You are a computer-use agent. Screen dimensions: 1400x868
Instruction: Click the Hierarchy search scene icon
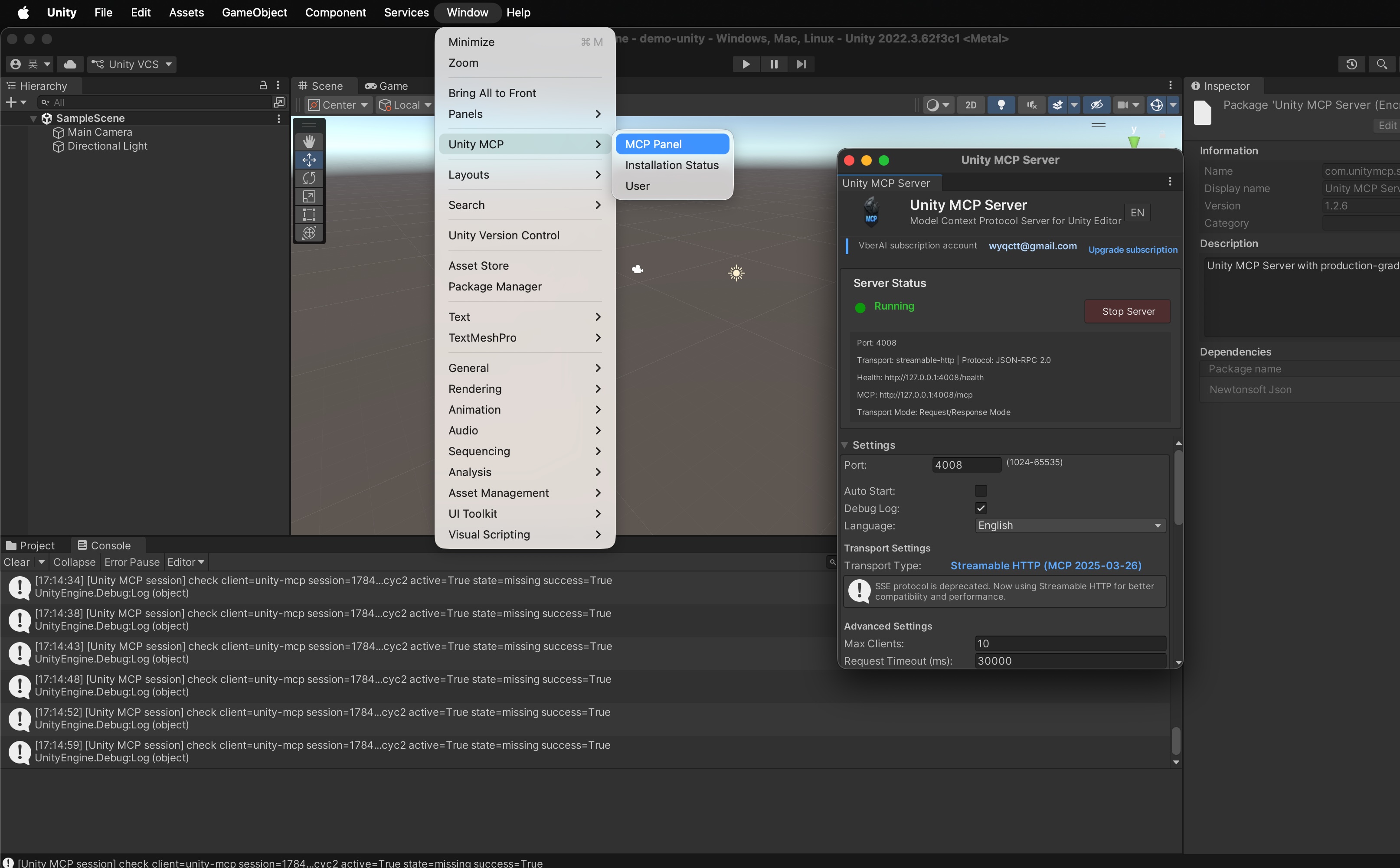pos(279,102)
